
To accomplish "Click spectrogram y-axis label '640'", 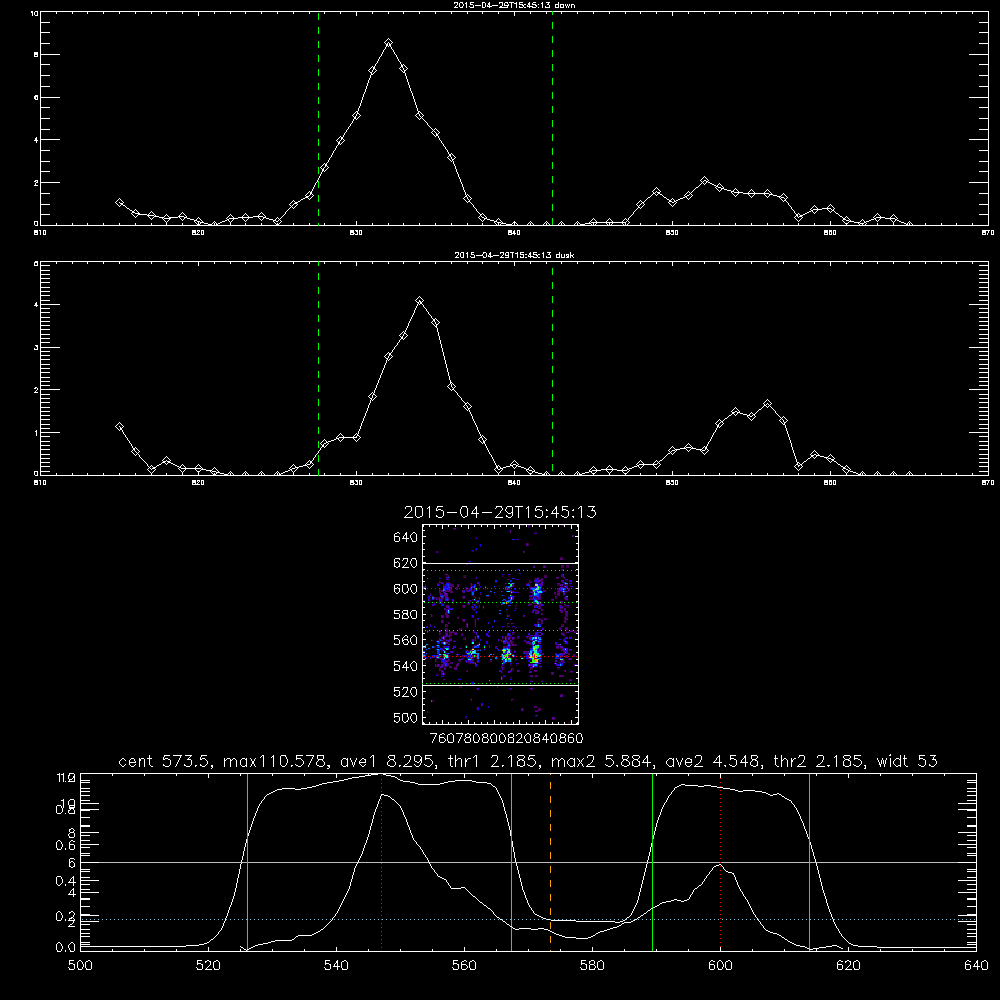I will coord(406,538).
